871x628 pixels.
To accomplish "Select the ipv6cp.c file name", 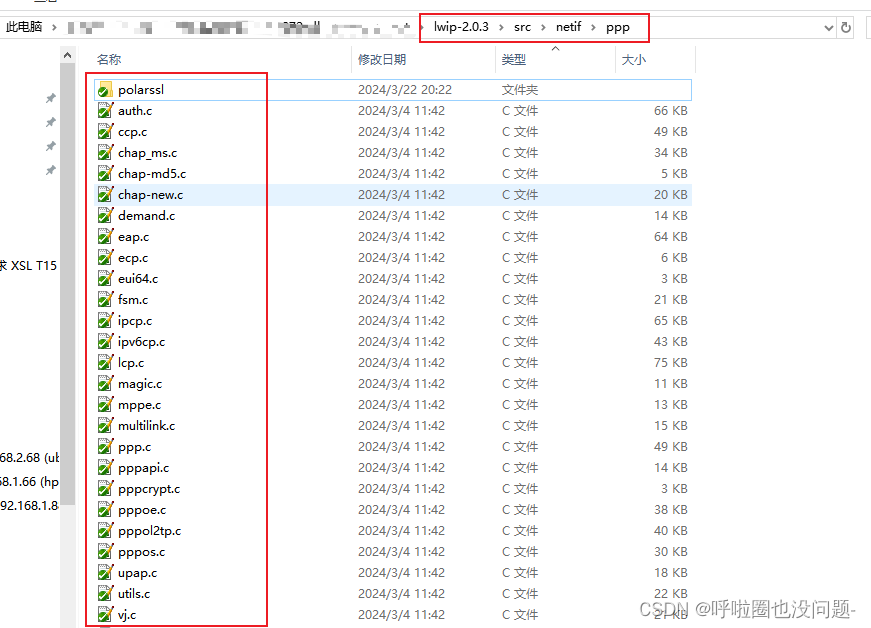I will [142, 342].
